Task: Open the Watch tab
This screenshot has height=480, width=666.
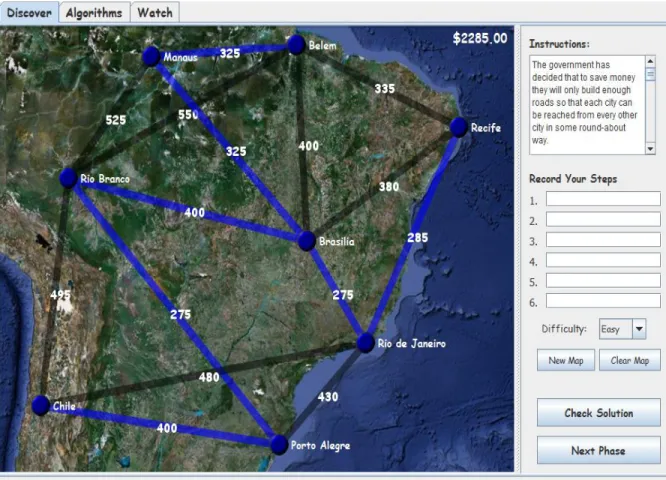Action: (155, 13)
